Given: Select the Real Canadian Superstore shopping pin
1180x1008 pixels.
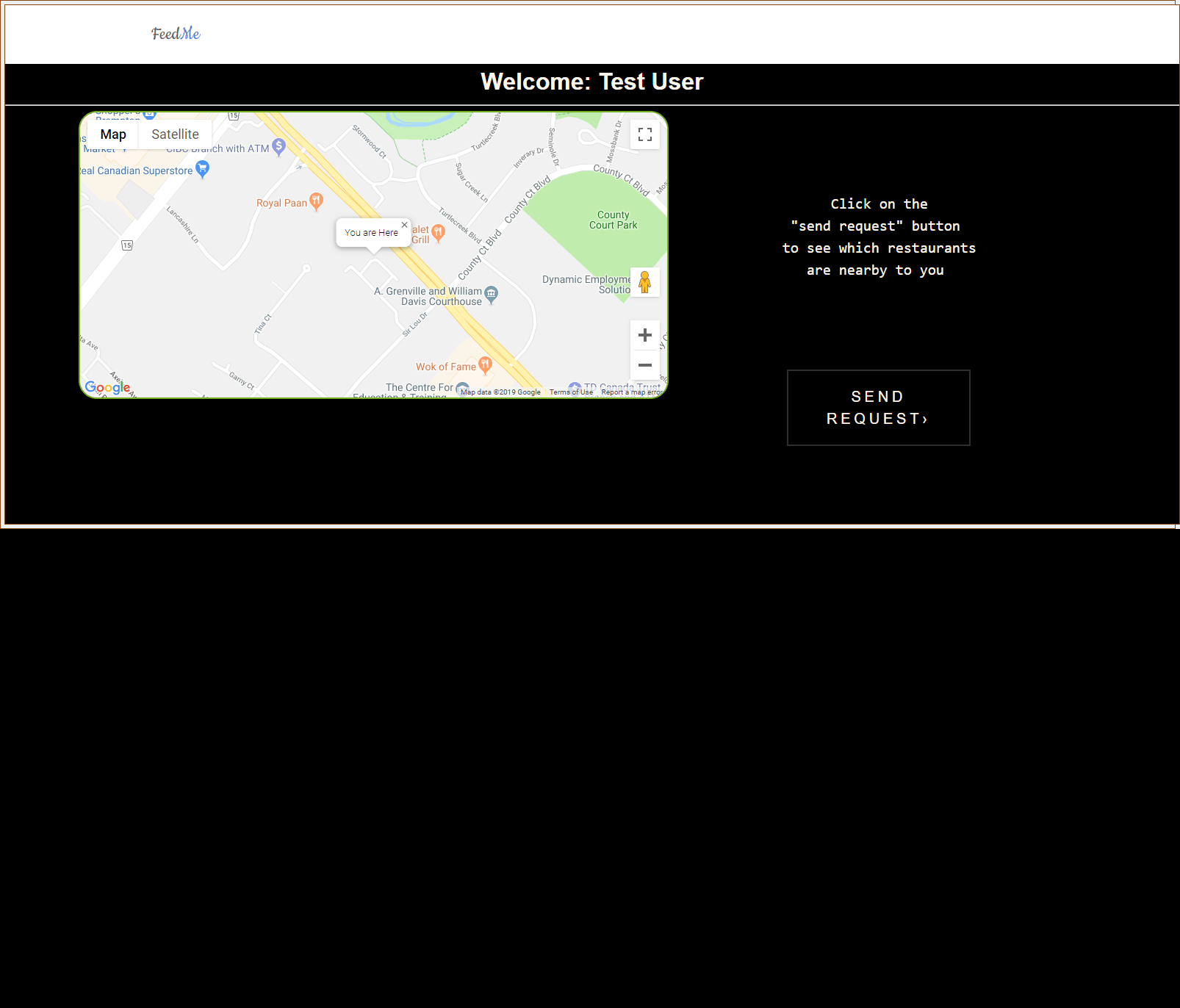Looking at the screenshot, I should point(203,169).
